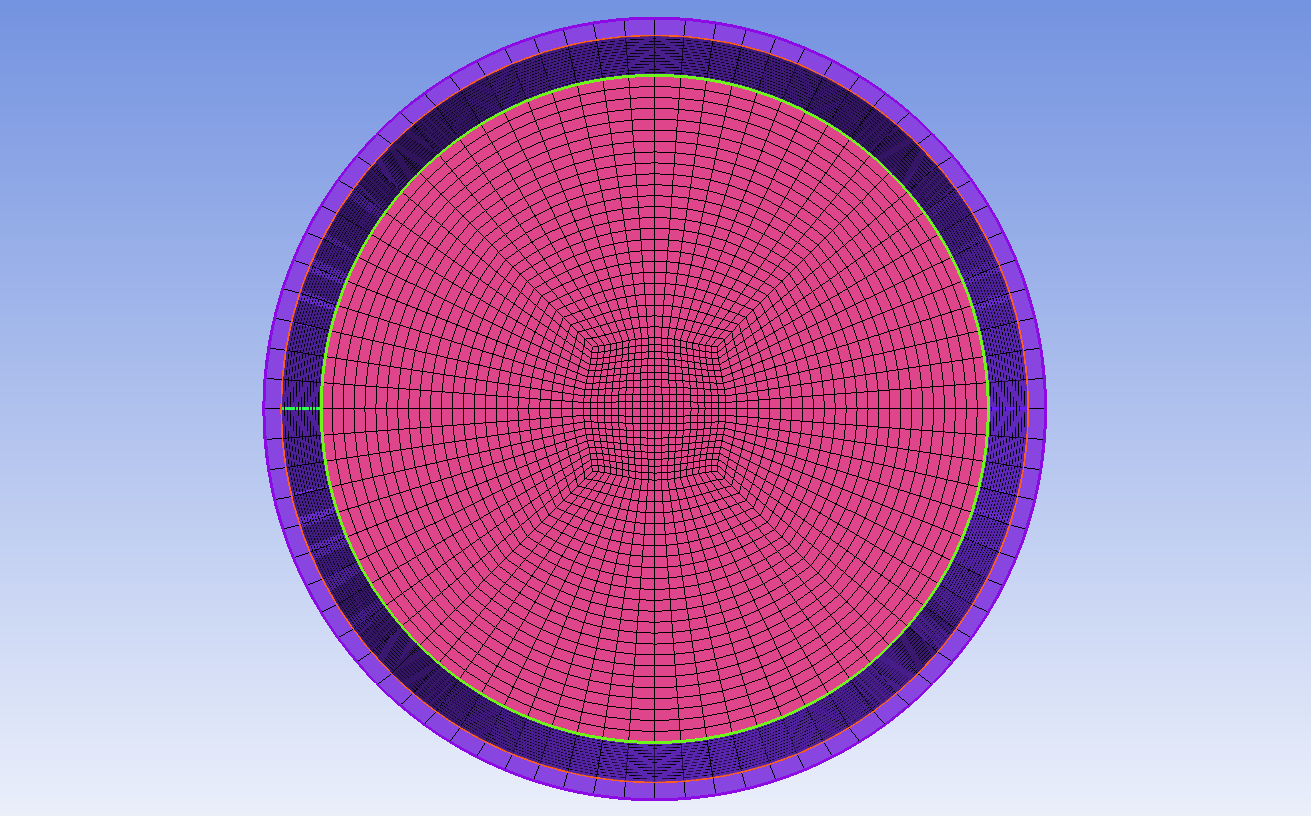The image size is (1311, 816).
Task: Pick the green circular edge at its bottom
Action: [654, 742]
